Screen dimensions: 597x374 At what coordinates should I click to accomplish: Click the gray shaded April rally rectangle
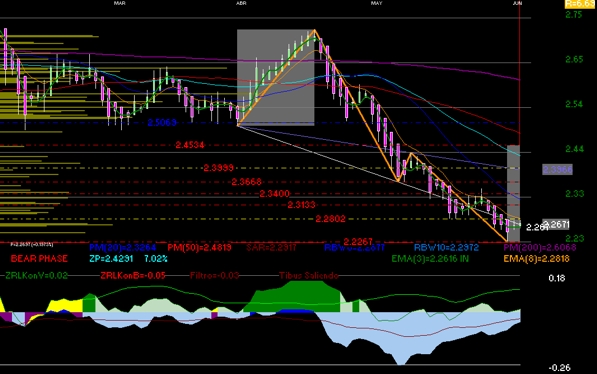(276, 77)
